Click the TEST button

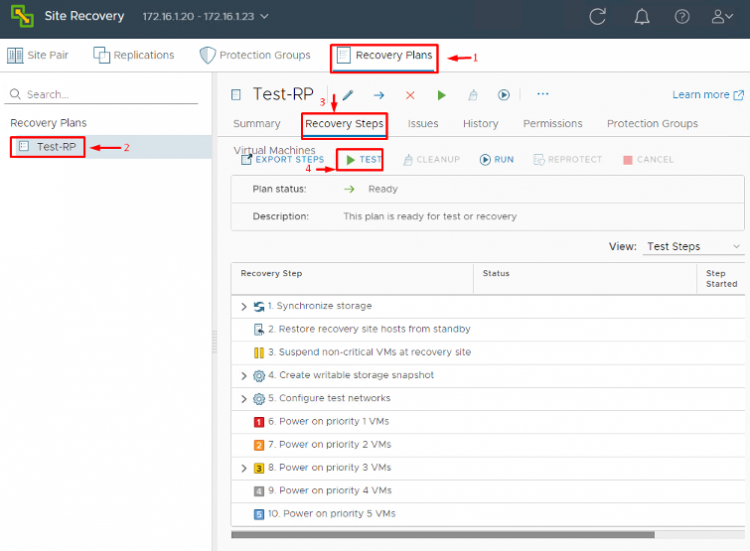(x=364, y=160)
